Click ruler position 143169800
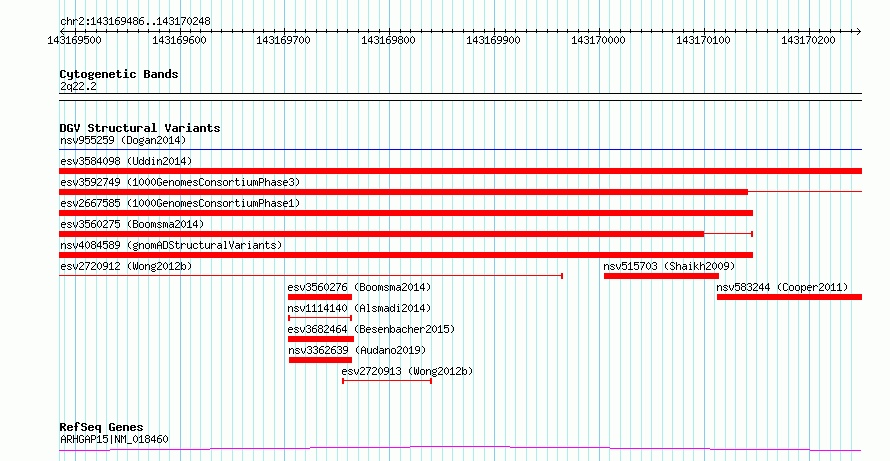 click(x=388, y=40)
